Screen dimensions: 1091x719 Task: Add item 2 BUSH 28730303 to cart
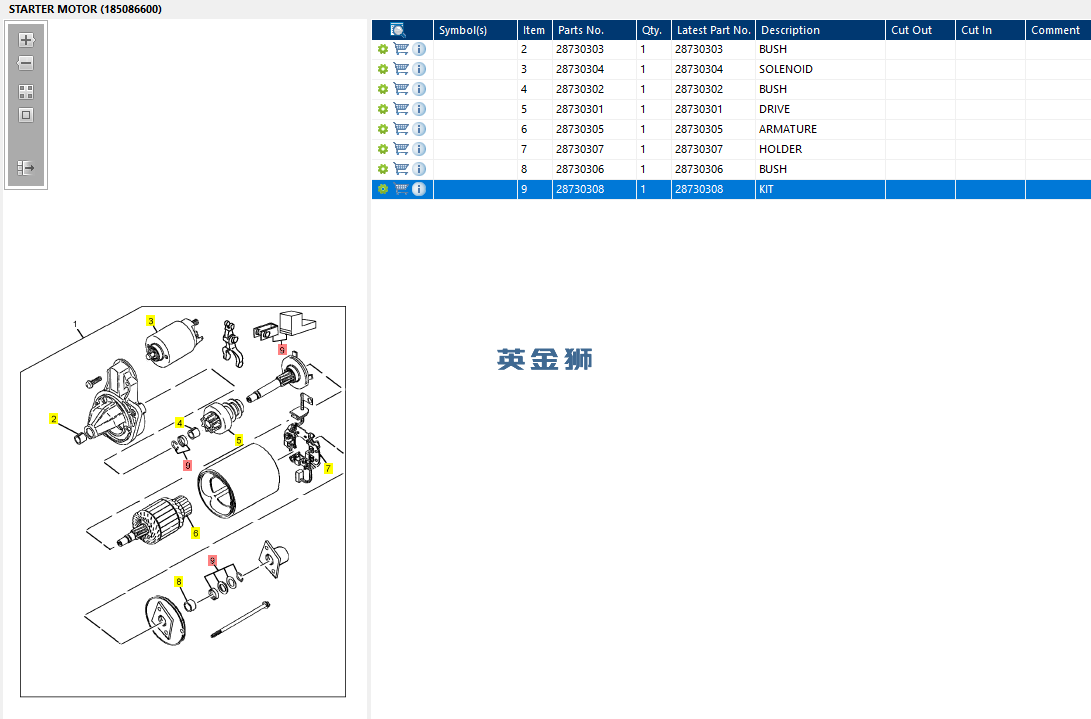pos(401,49)
